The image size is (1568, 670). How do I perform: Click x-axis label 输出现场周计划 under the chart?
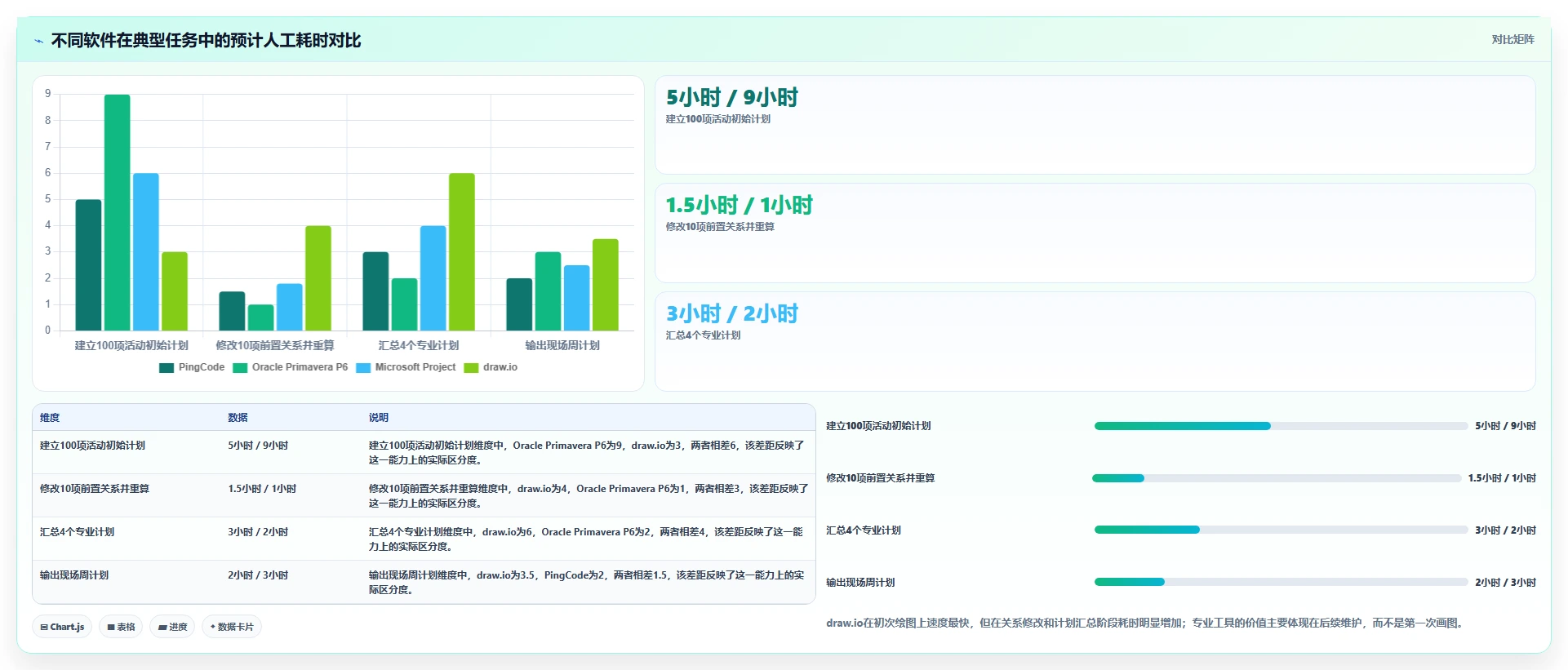[x=562, y=346]
